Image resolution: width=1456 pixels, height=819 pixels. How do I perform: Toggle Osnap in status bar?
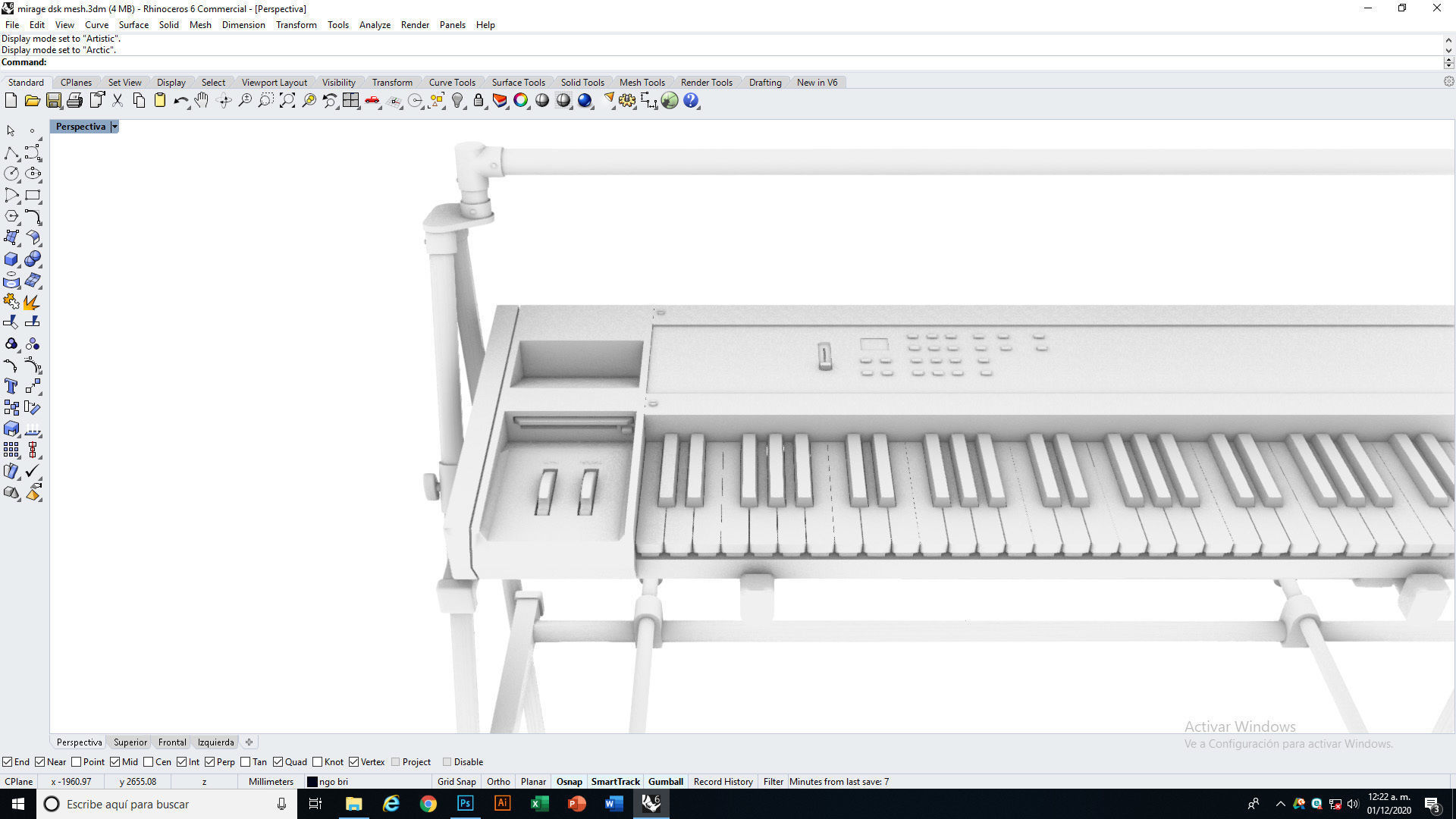click(570, 782)
